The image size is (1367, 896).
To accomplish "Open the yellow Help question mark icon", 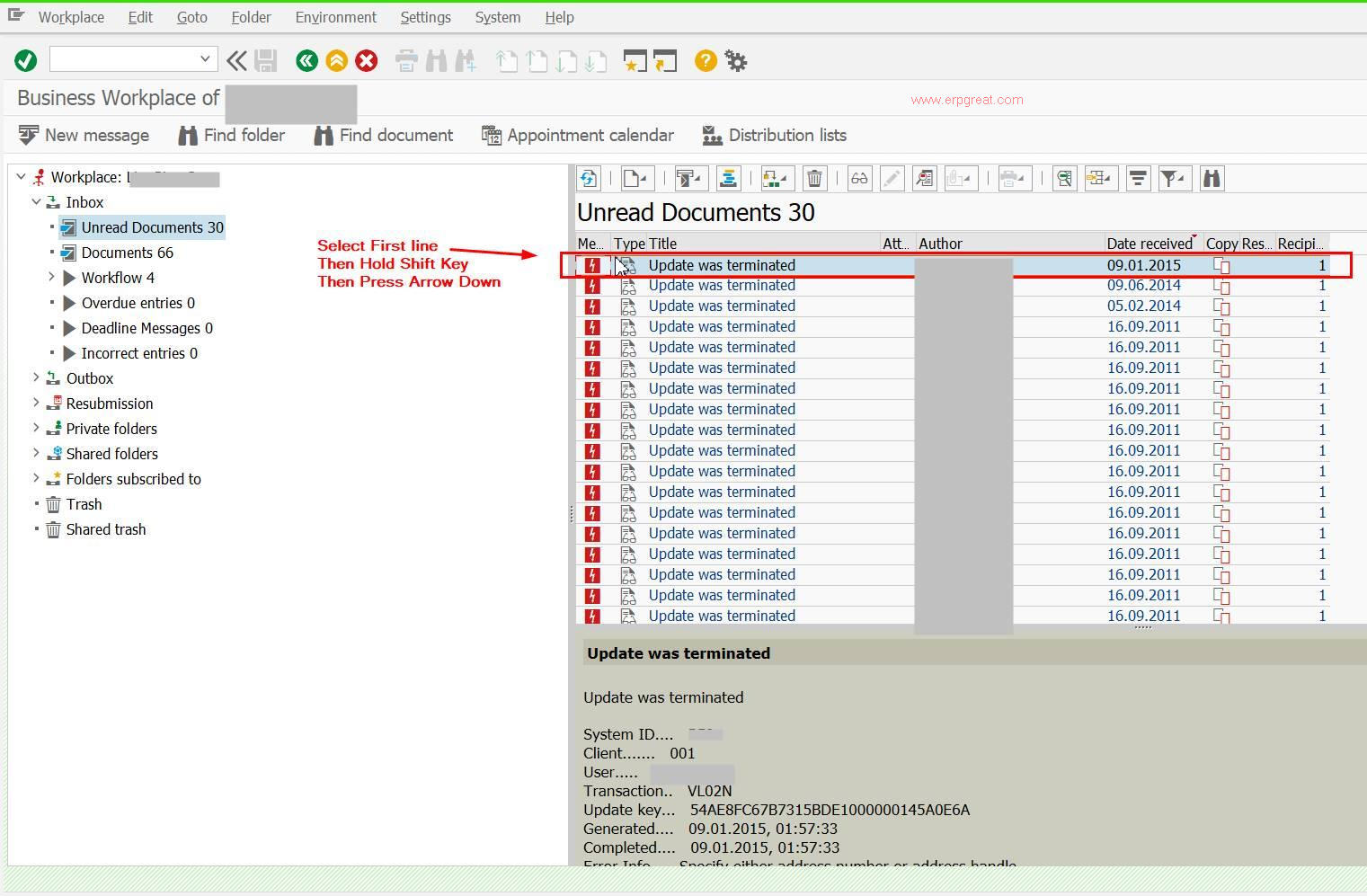I will coord(706,61).
